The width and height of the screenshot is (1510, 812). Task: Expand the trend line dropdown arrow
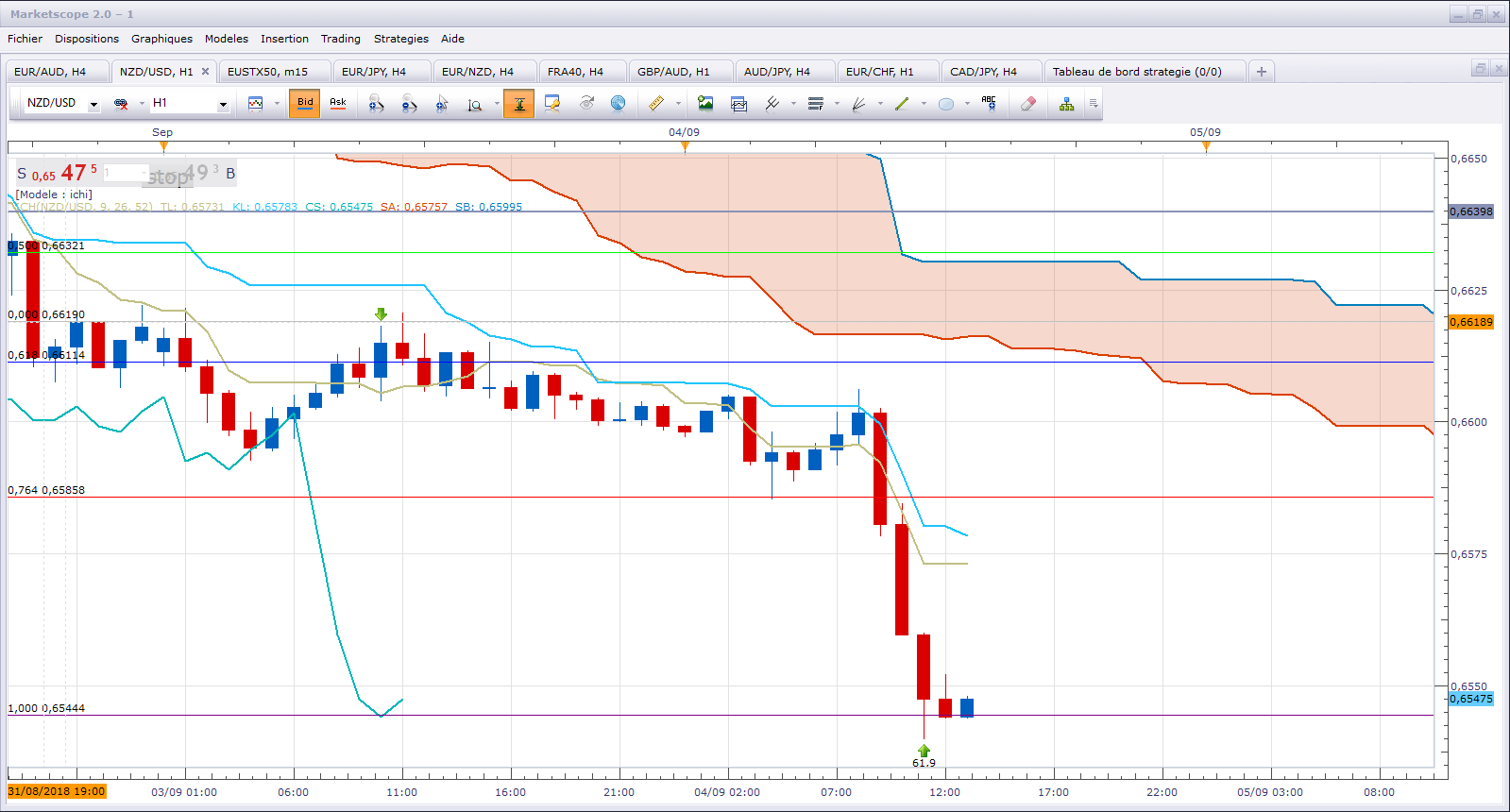point(924,104)
